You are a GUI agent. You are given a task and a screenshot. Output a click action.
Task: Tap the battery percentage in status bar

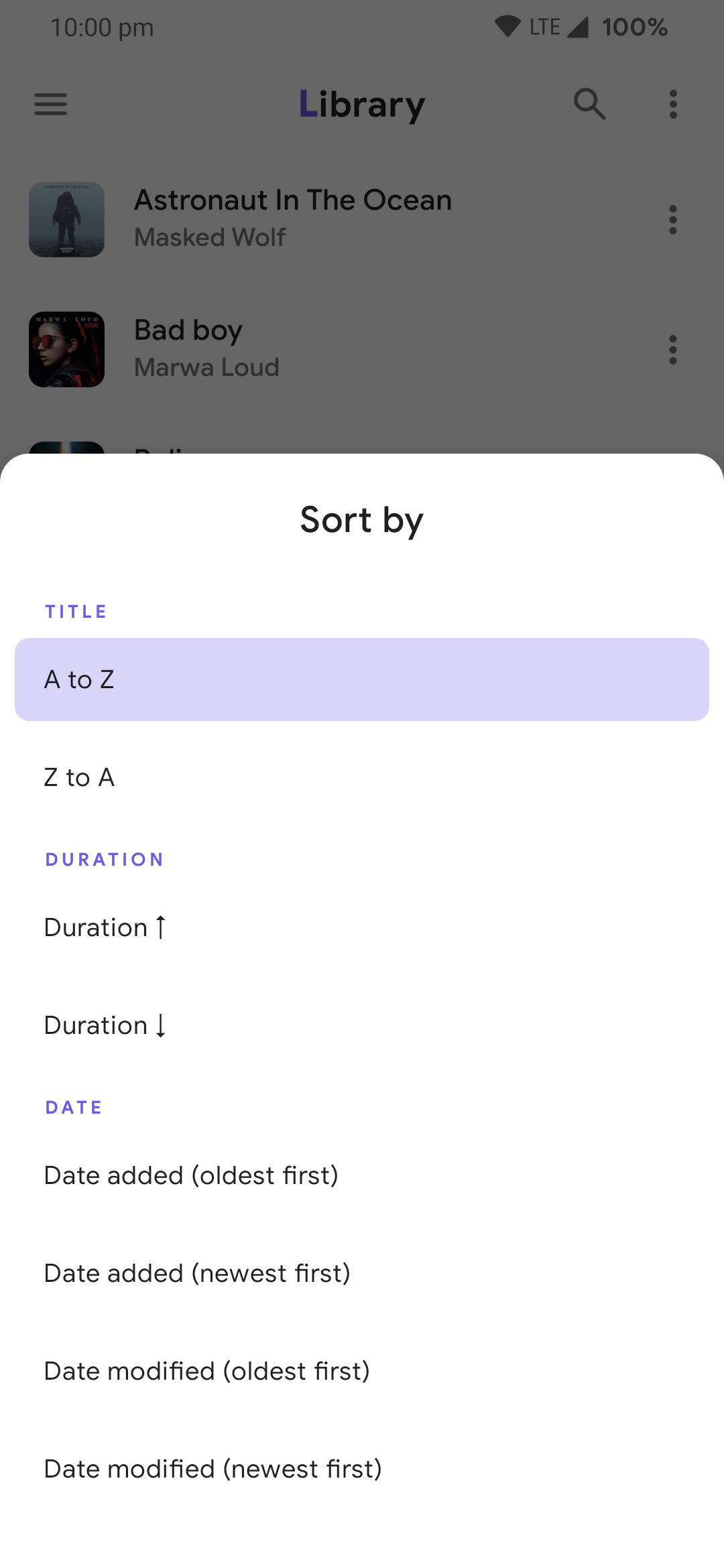click(x=634, y=27)
